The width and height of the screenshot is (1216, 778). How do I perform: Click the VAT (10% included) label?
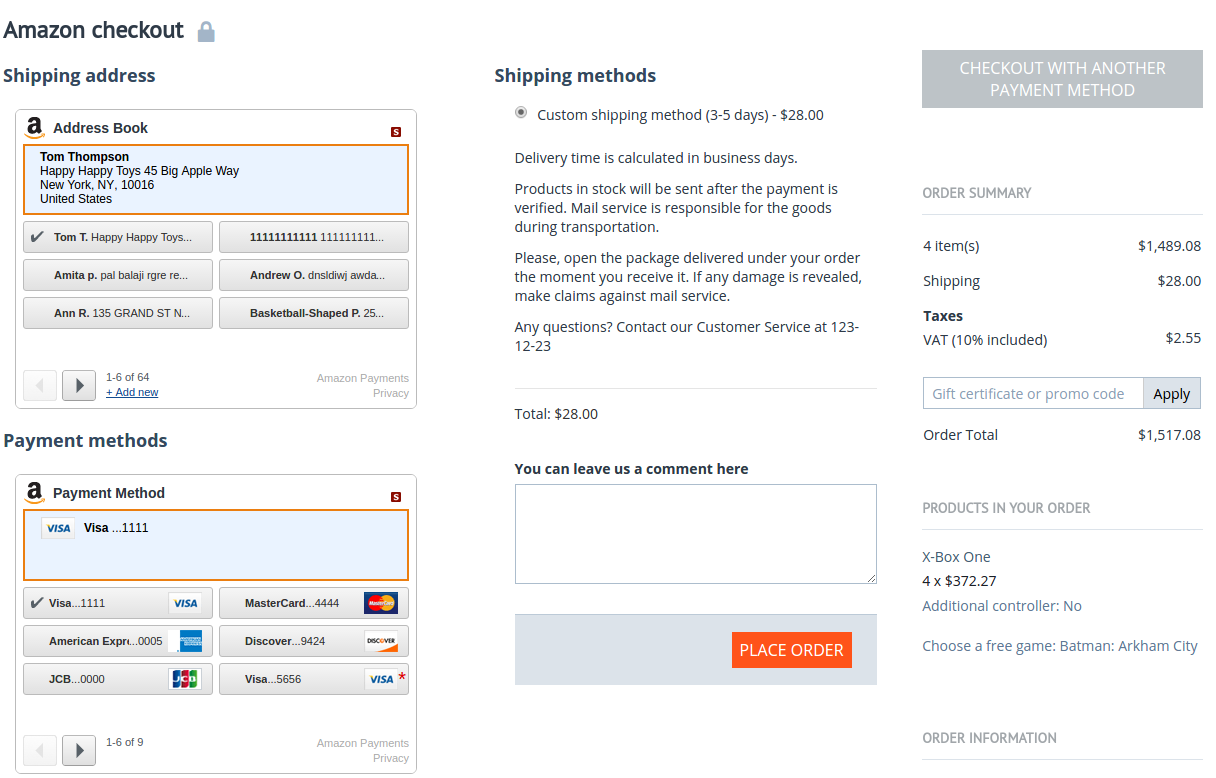(x=985, y=340)
